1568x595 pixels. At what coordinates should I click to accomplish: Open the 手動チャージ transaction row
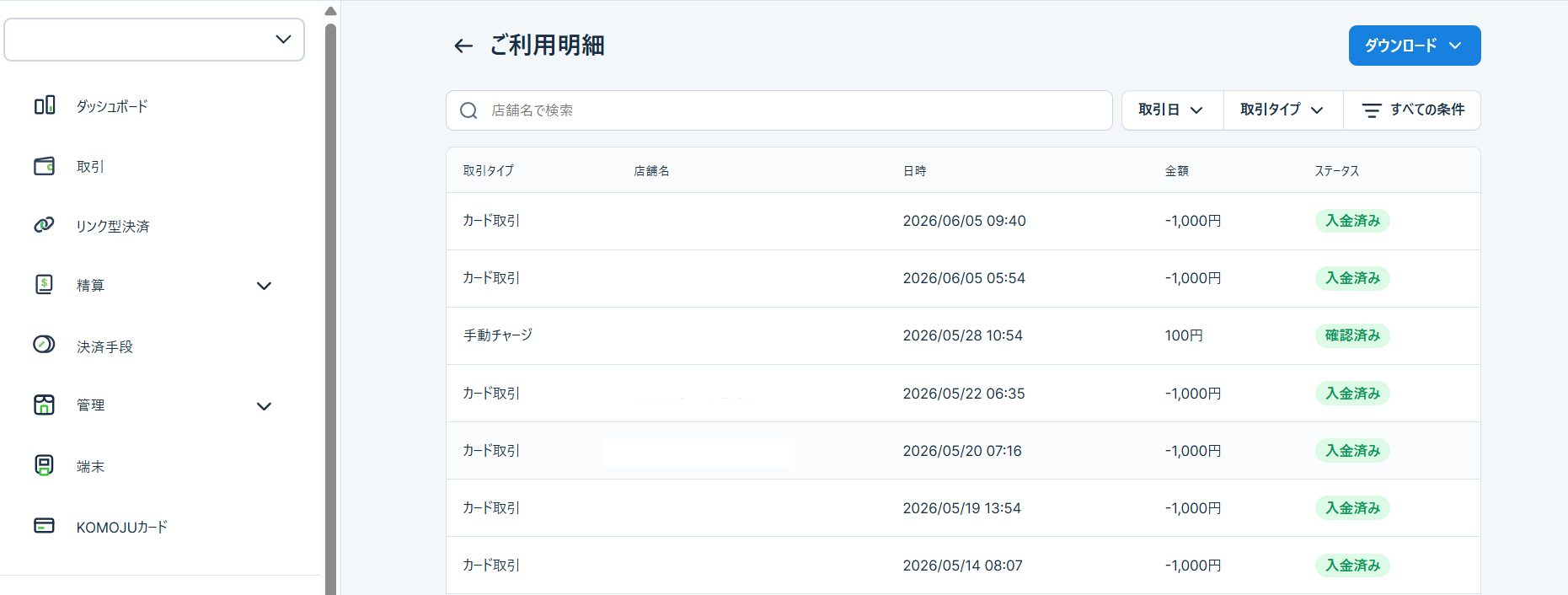(x=963, y=335)
